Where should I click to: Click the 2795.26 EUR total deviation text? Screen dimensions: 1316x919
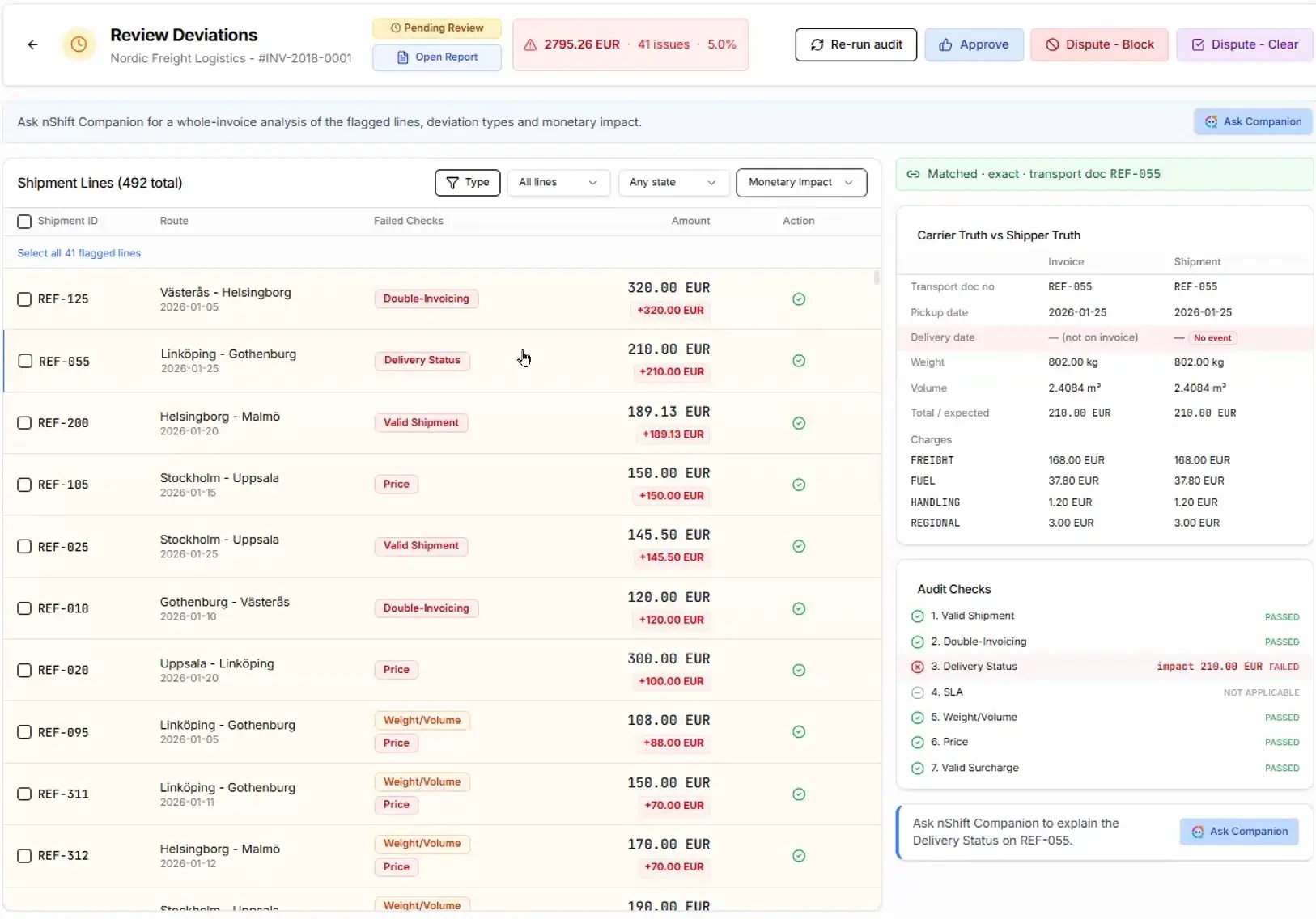[x=582, y=44]
